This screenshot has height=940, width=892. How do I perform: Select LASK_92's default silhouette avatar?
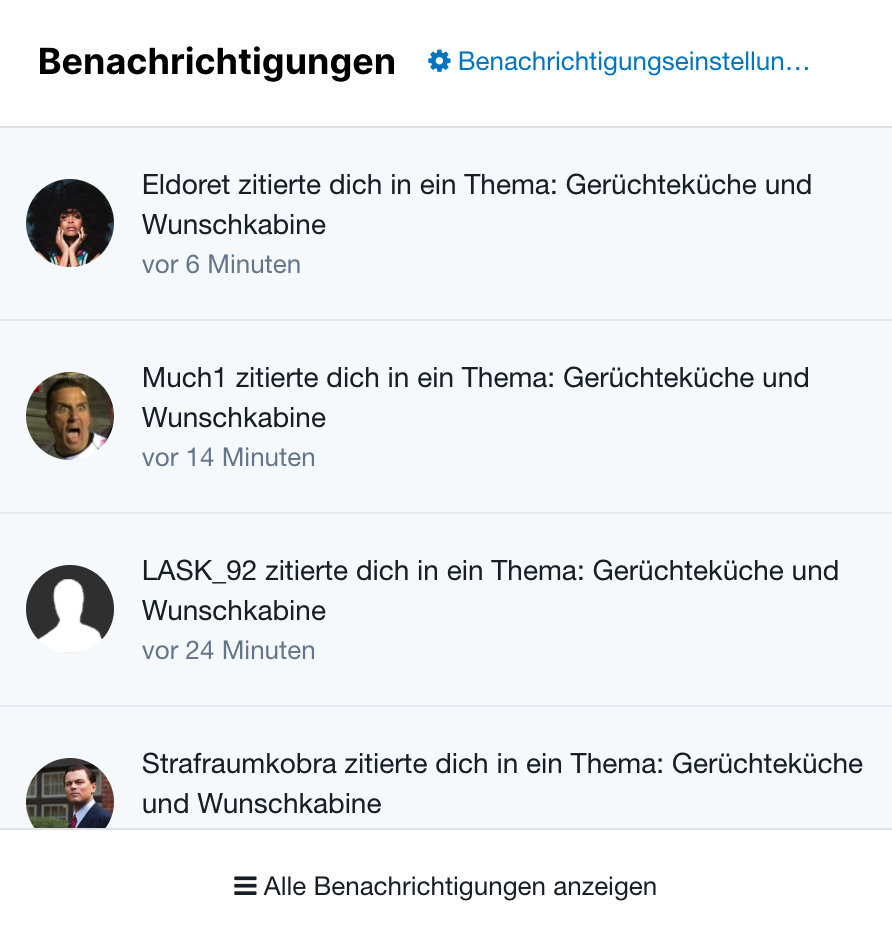70,609
